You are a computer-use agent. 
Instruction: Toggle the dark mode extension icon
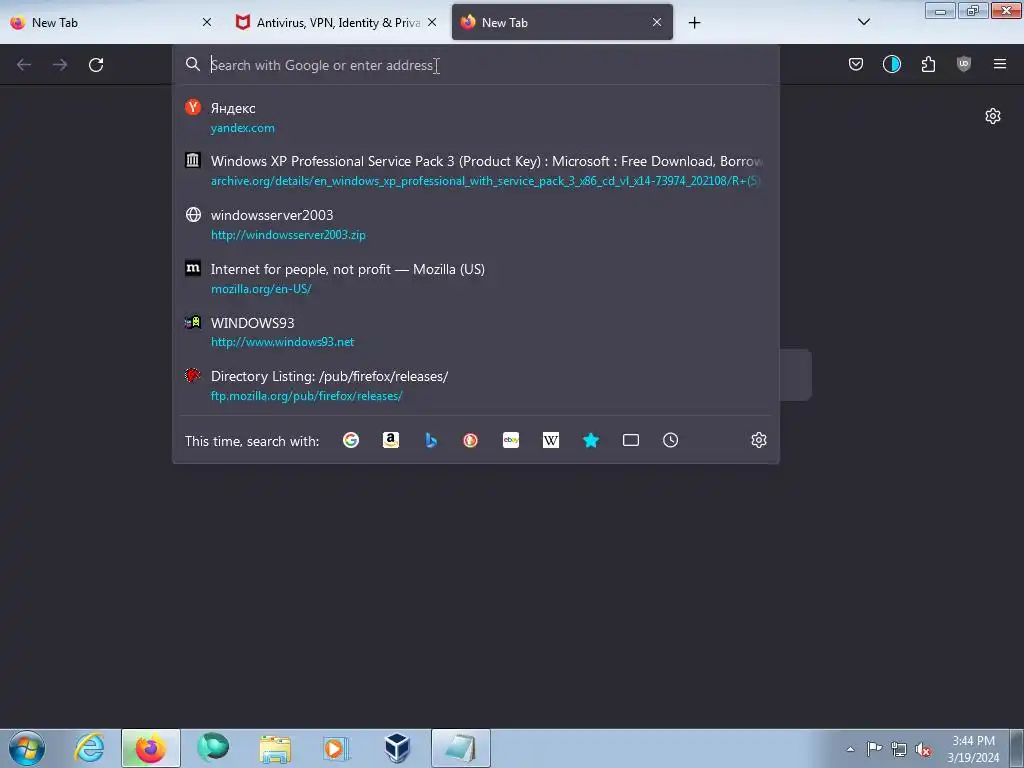pos(891,64)
